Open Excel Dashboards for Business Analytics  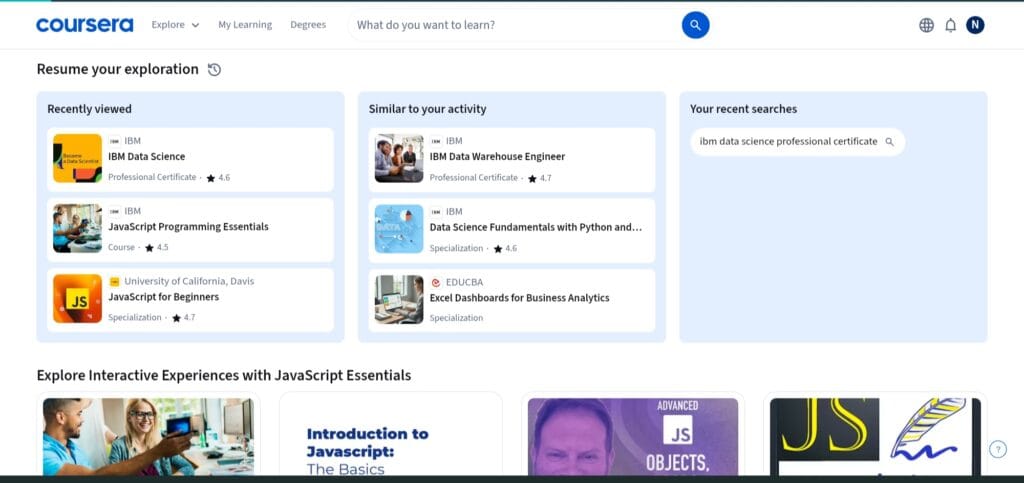coord(511,300)
